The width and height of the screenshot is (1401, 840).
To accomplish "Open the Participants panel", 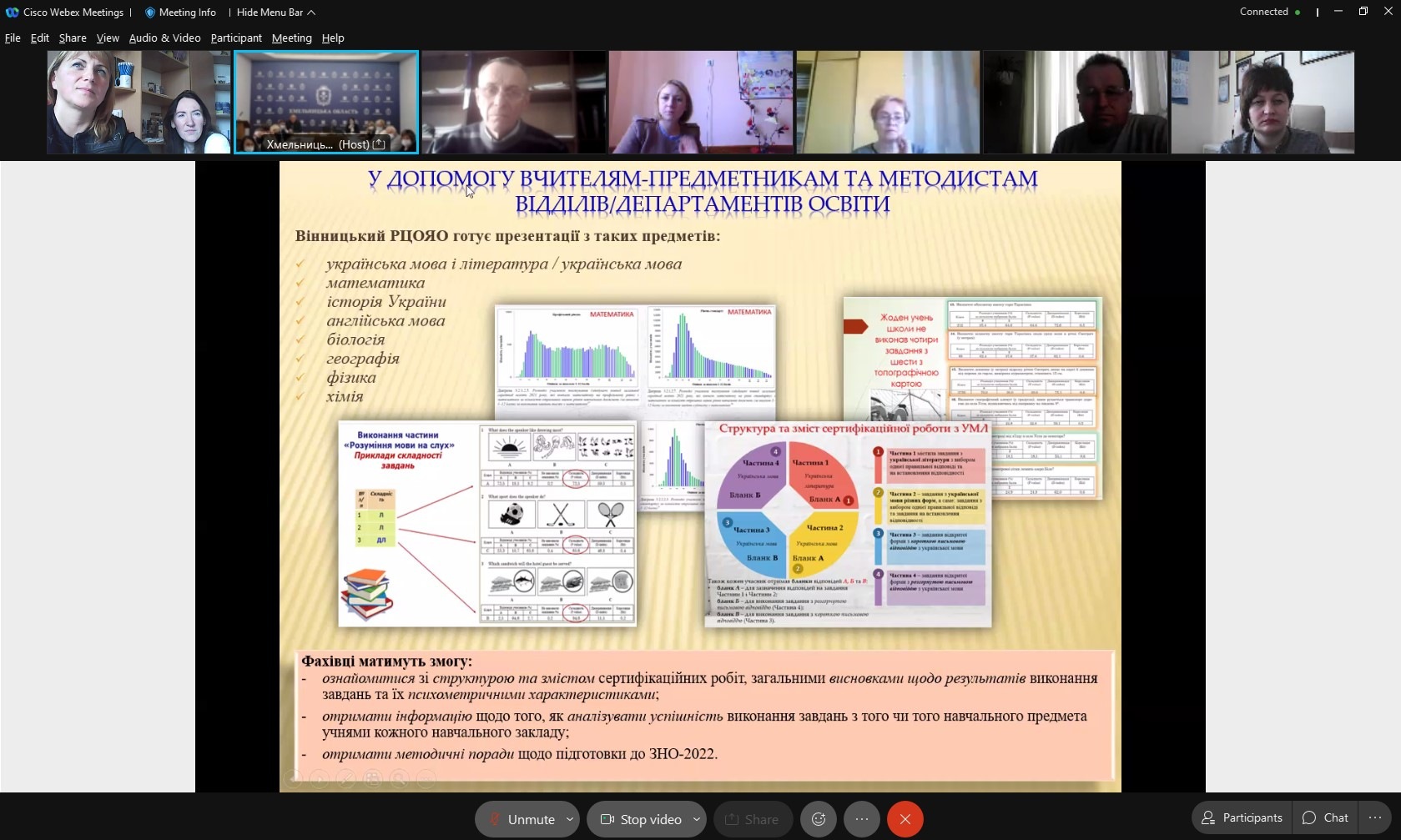I will (1242, 817).
